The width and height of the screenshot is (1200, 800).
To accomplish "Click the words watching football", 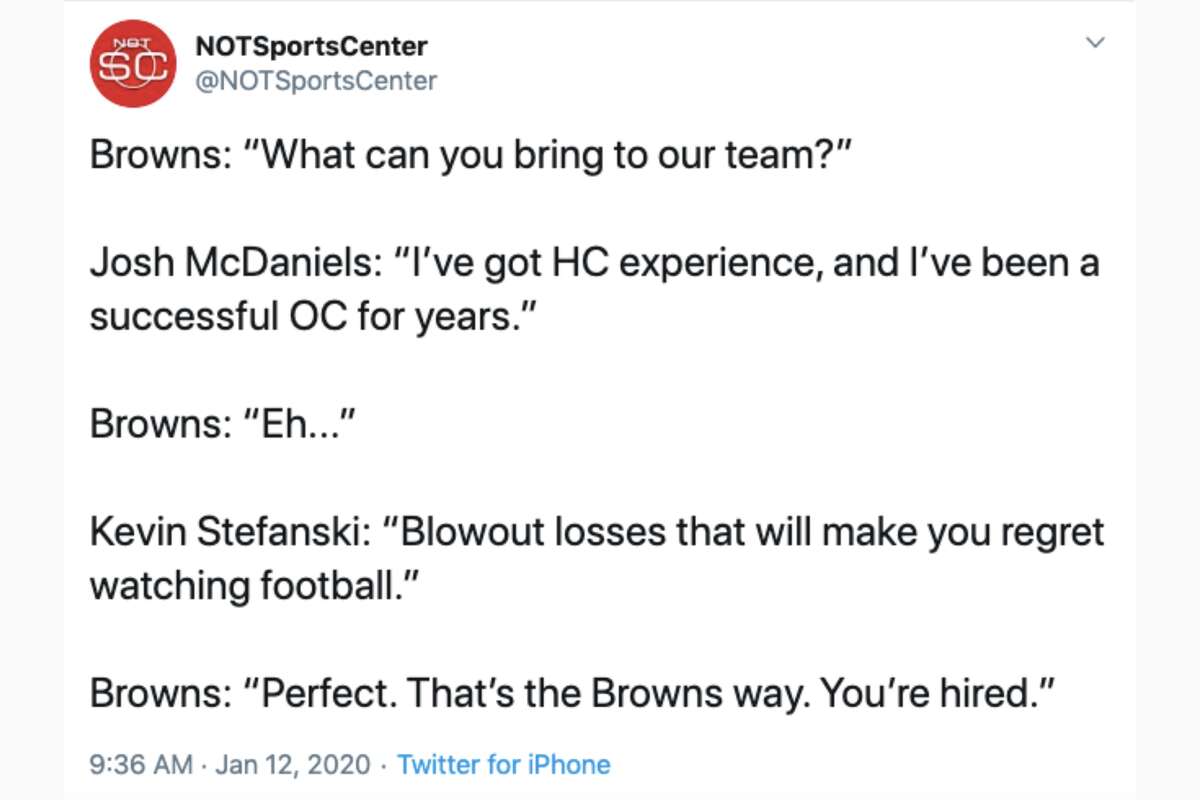I will 250,585.
